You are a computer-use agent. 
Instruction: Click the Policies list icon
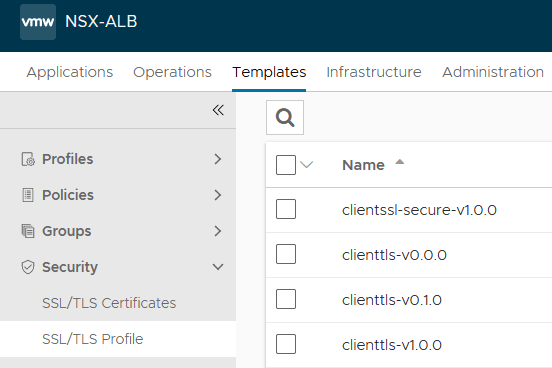28,195
